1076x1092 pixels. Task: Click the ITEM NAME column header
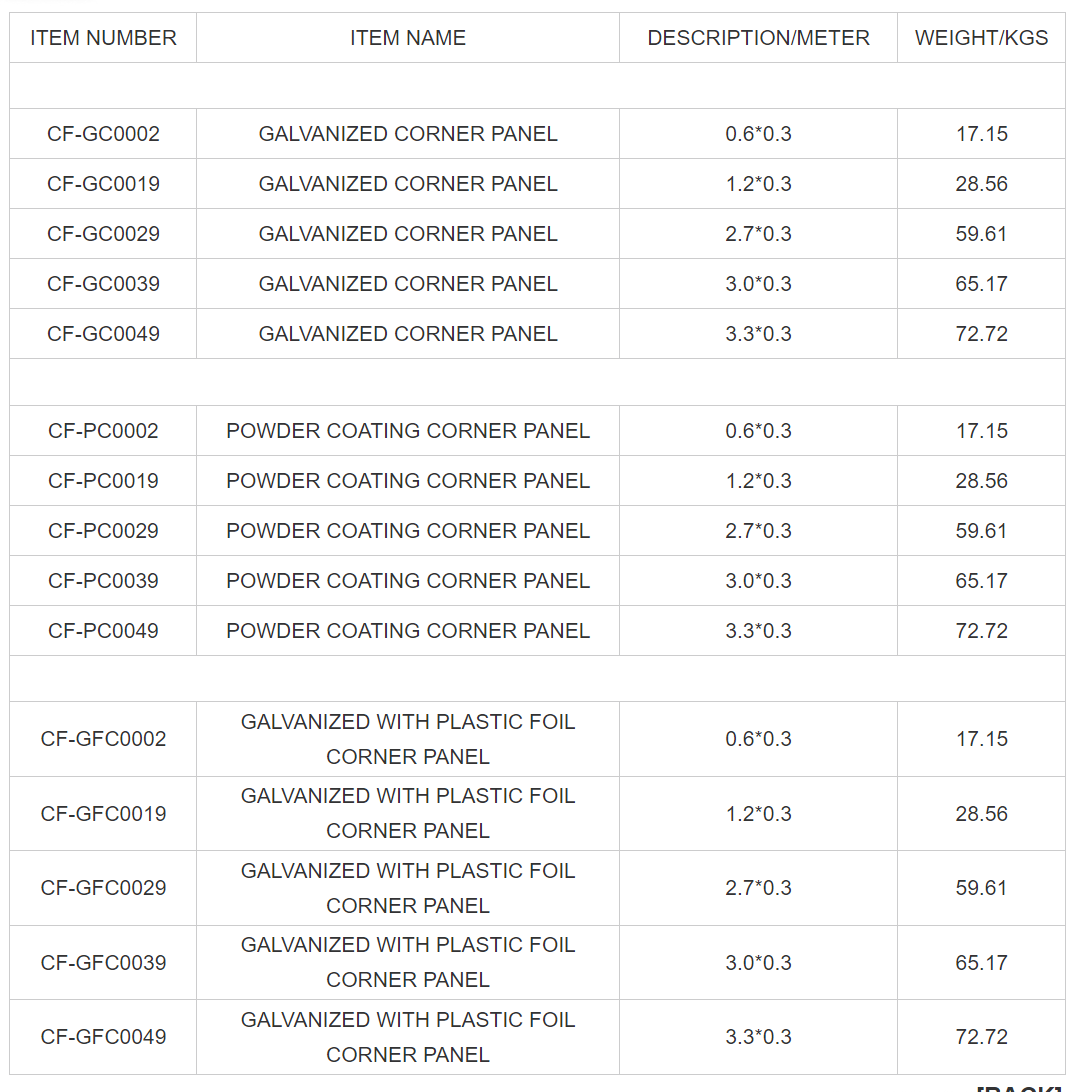(x=408, y=38)
